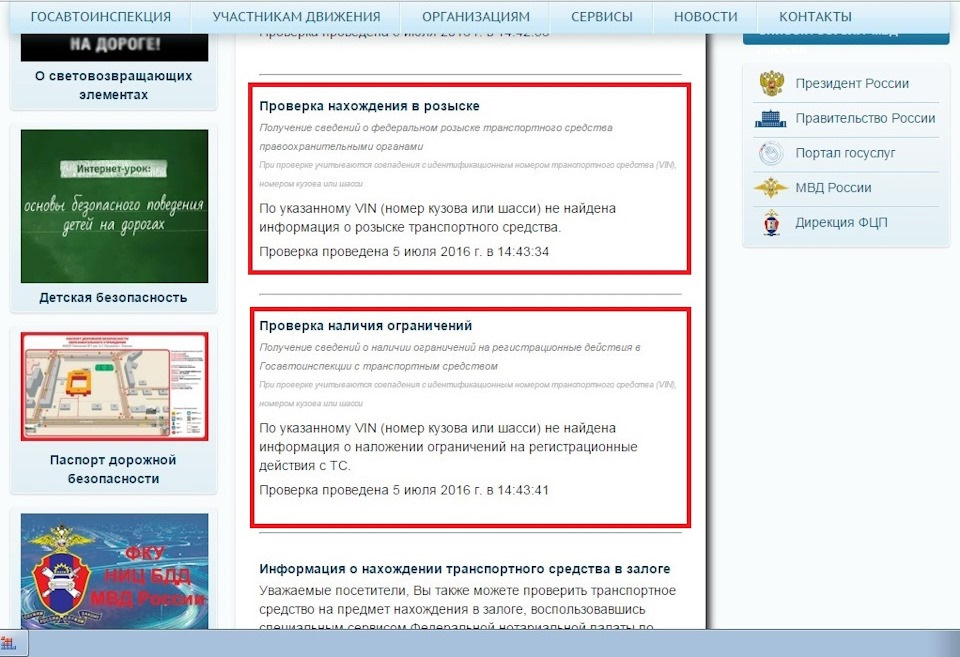Click the Президент России emblem icon
The height and width of the screenshot is (657, 960).
point(771,83)
